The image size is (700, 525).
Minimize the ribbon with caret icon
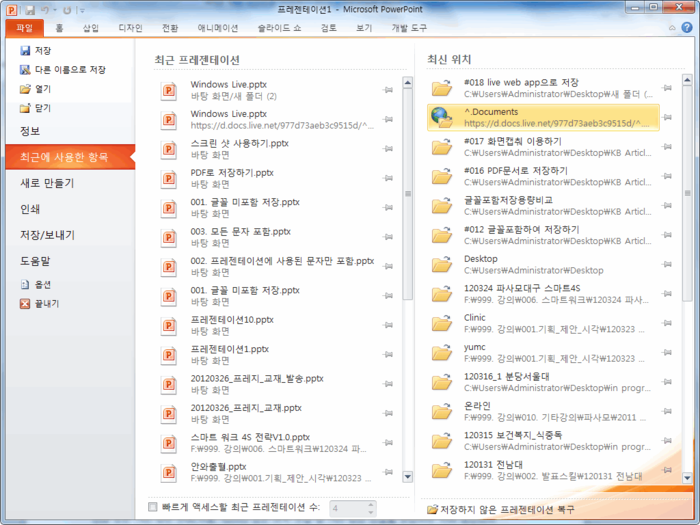tap(672, 28)
